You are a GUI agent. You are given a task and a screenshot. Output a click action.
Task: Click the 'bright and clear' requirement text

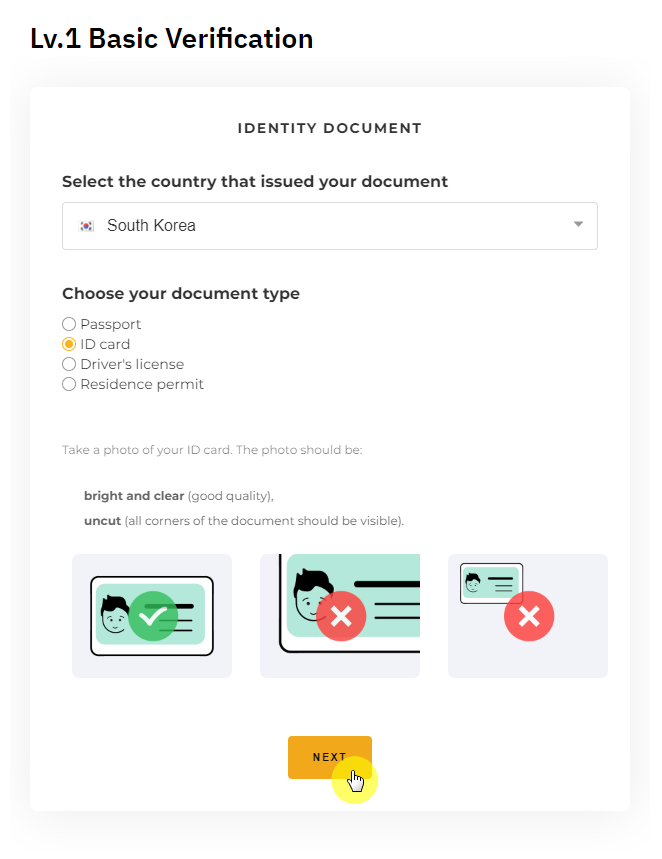click(134, 496)
